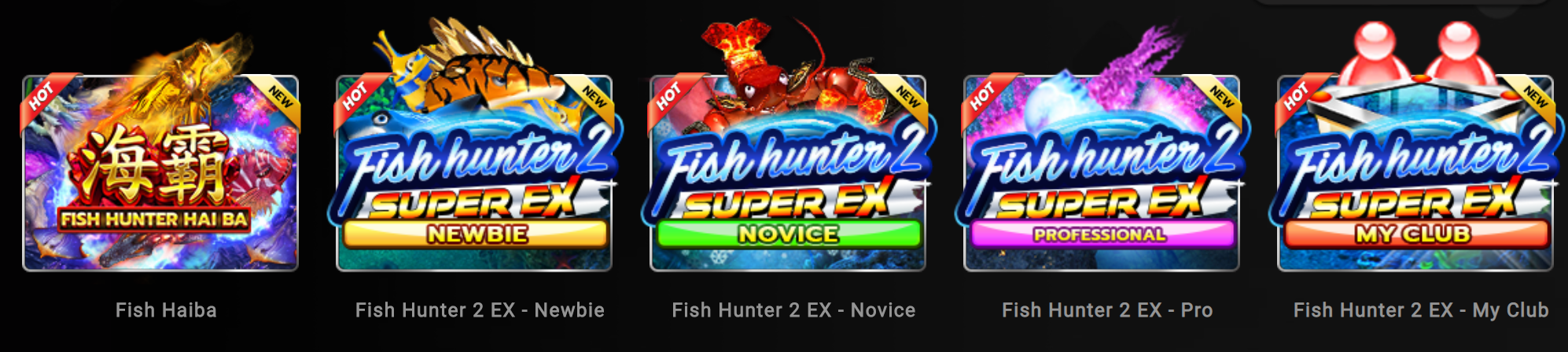Select the Fish Hunter 2 EX - Pro label
Viewport: 1568px width, 352px height.
point(1107,310)
